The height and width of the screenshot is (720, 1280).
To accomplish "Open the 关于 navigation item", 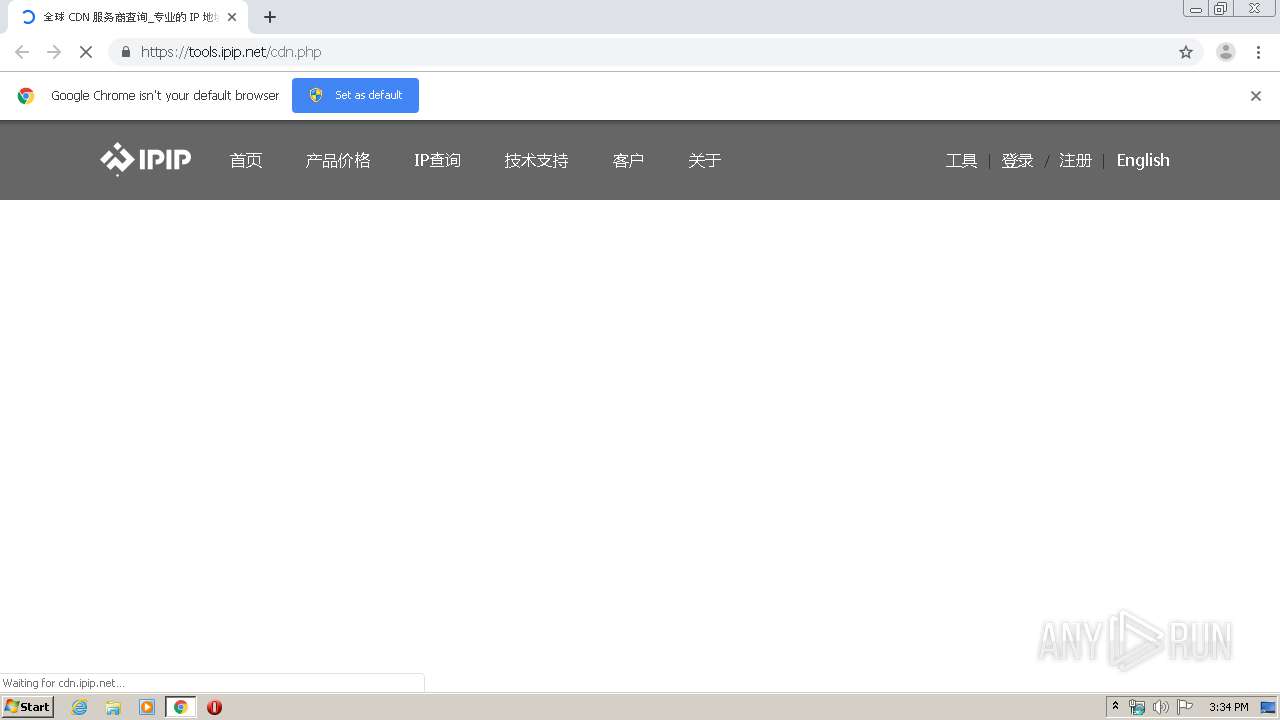I will [x=704, y=160].
